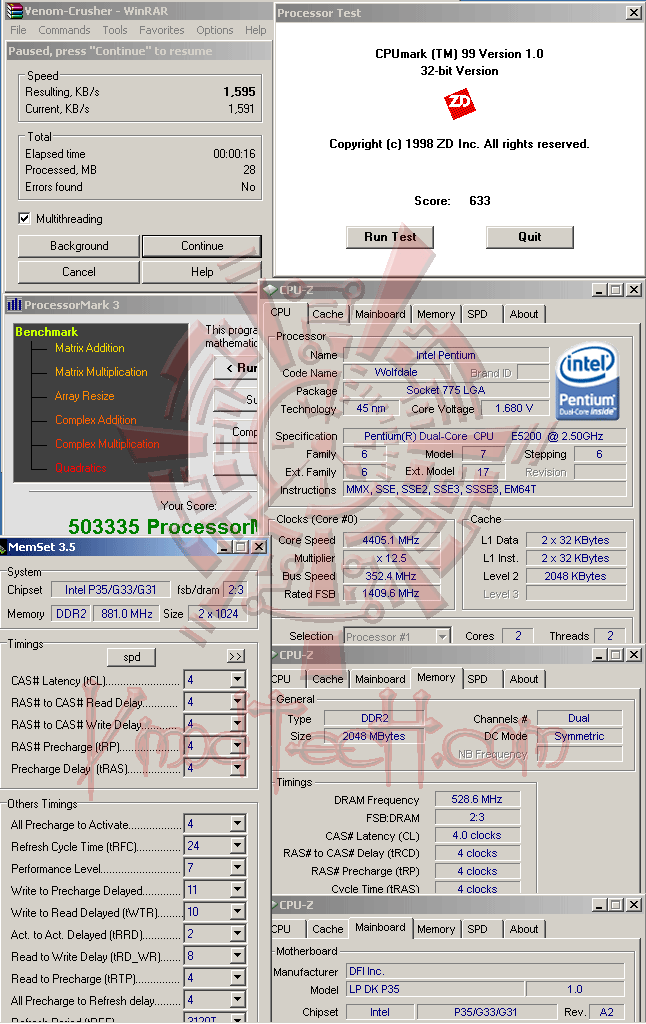Open the Options menu in WinRAR
Image resolution: width=646 pixels, height=1024 pixels.
coord(214,30)
